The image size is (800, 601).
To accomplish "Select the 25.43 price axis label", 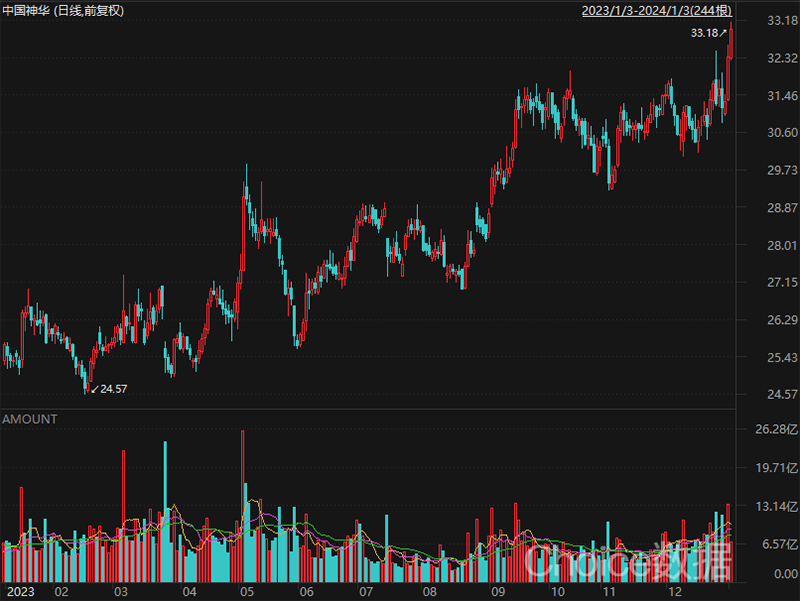I will point(770,357).
